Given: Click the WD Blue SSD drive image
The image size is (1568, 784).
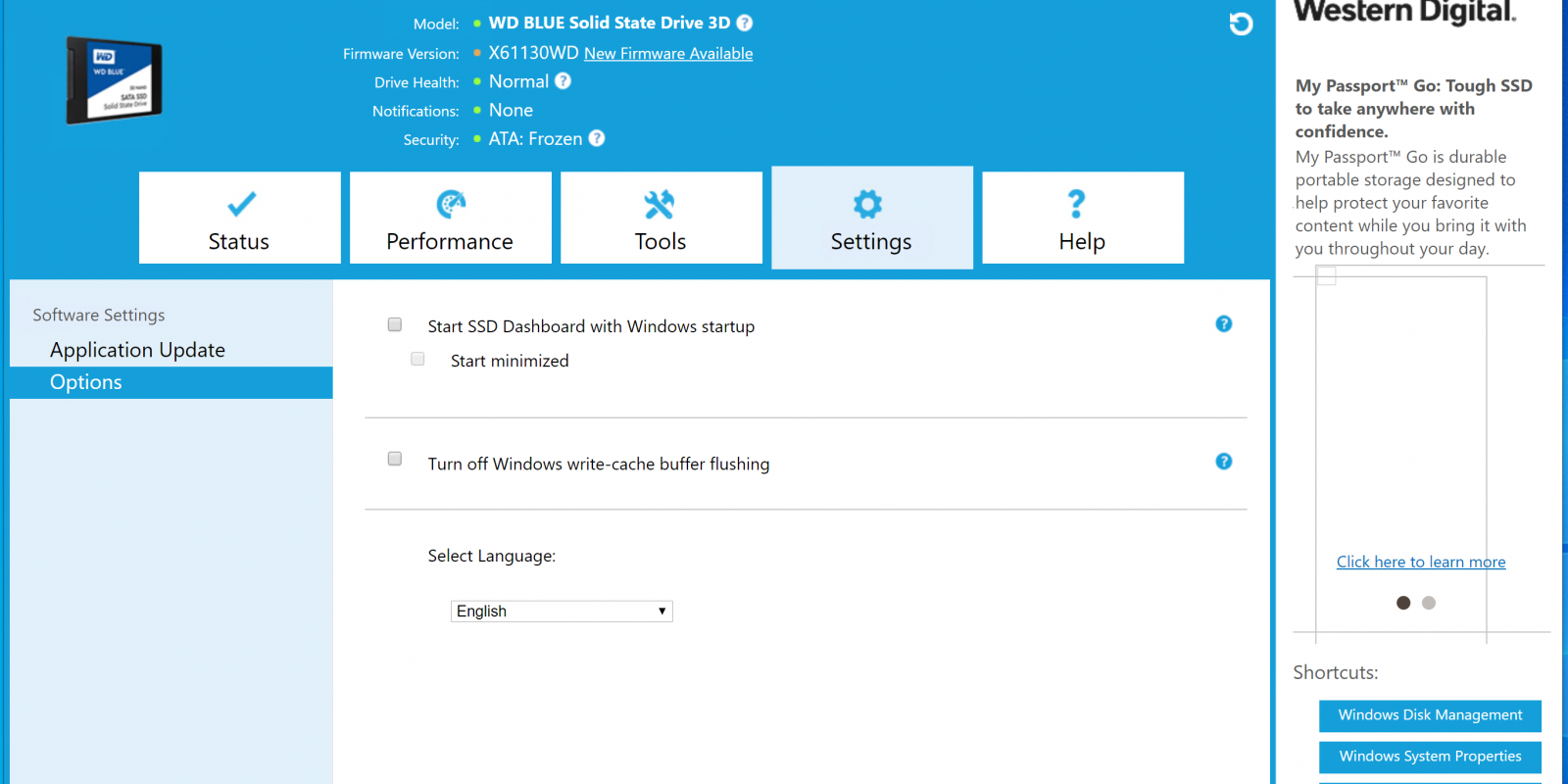Looking at the screenshot, I should 115,80.
